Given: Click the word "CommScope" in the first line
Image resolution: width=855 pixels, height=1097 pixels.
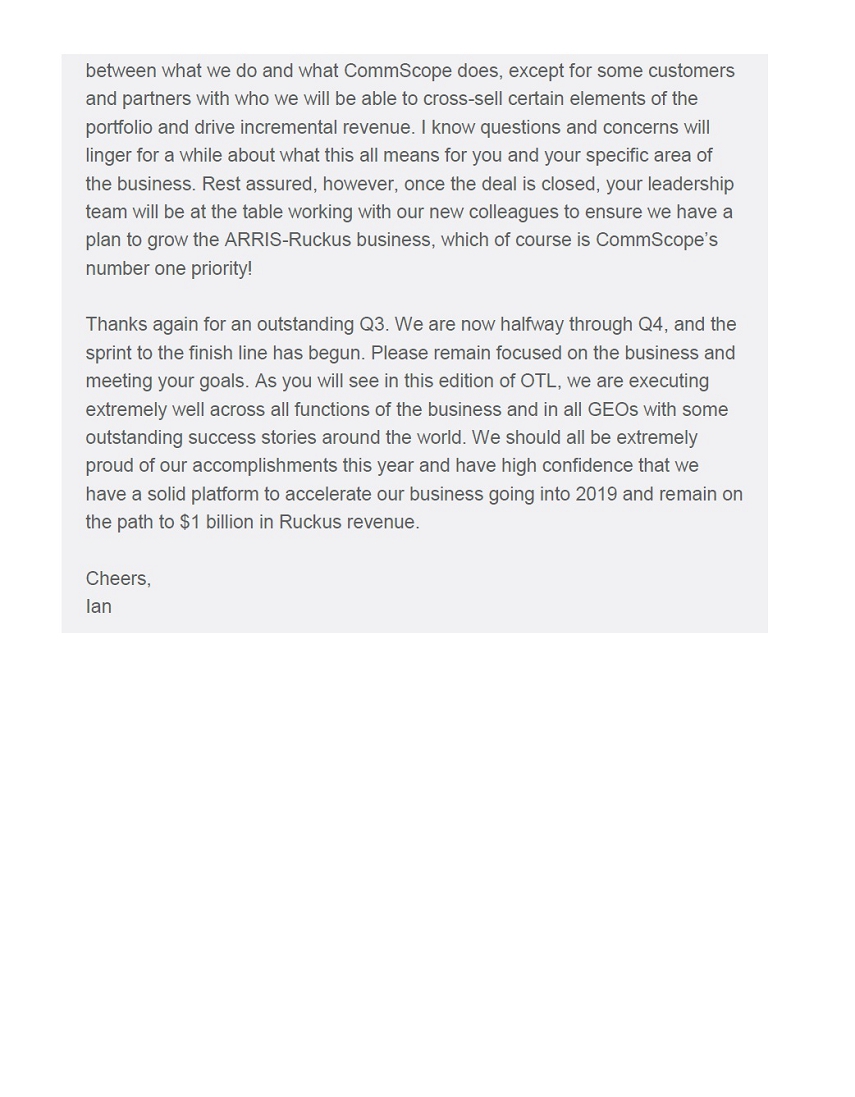Looking at the screenshot, I should (397, 71).
